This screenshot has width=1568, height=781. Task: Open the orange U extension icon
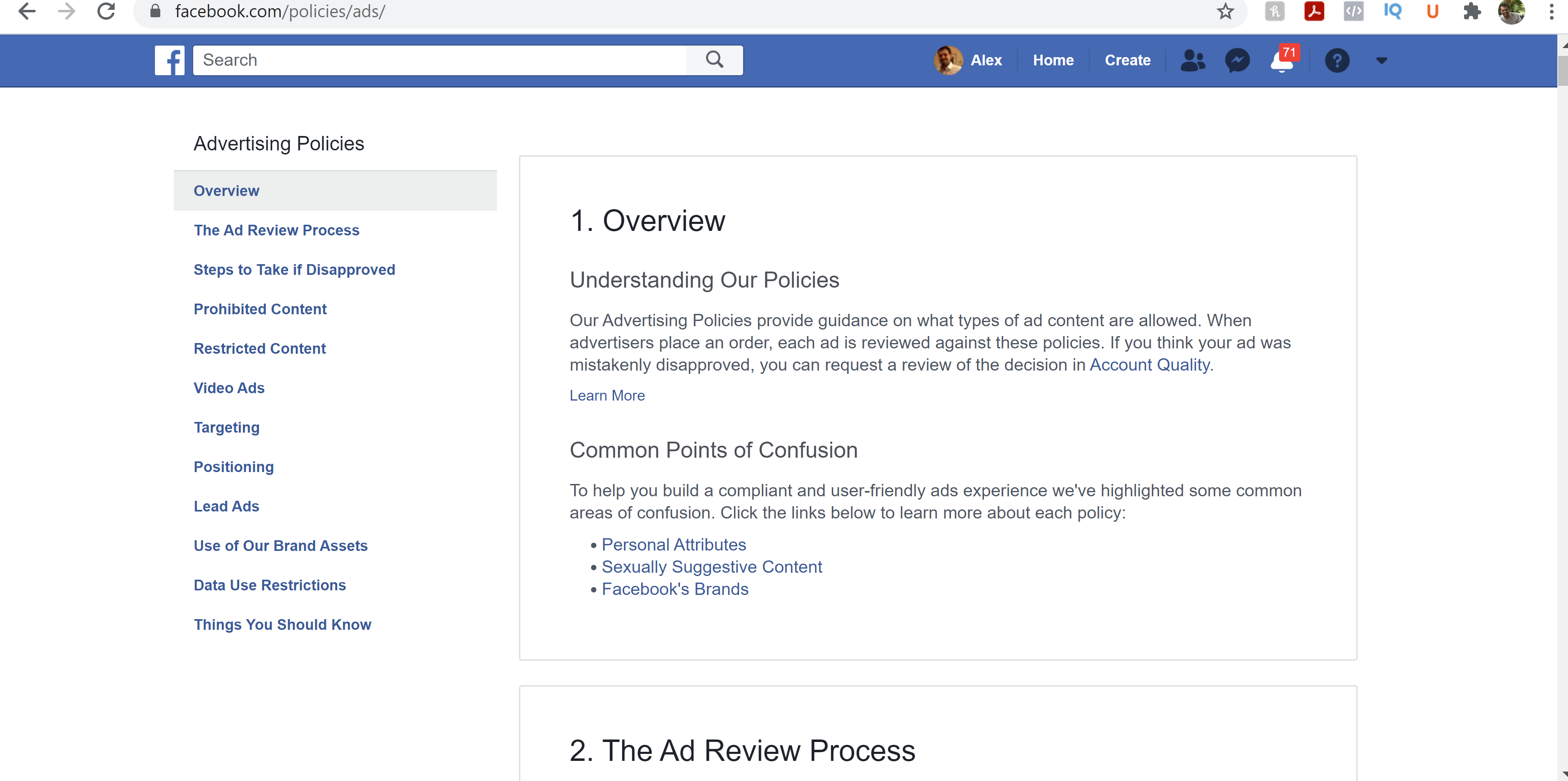(1432, 11)
